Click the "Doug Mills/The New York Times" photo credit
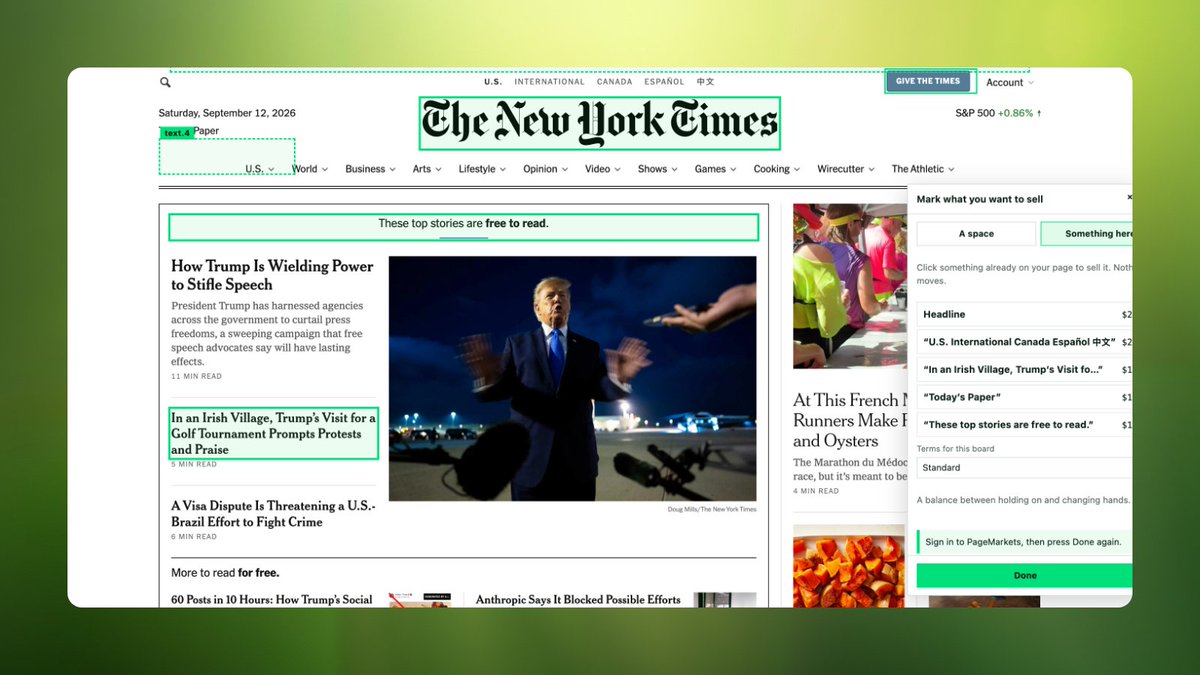Viewport: 1200px width, 675px height. [x=712, y=509]
